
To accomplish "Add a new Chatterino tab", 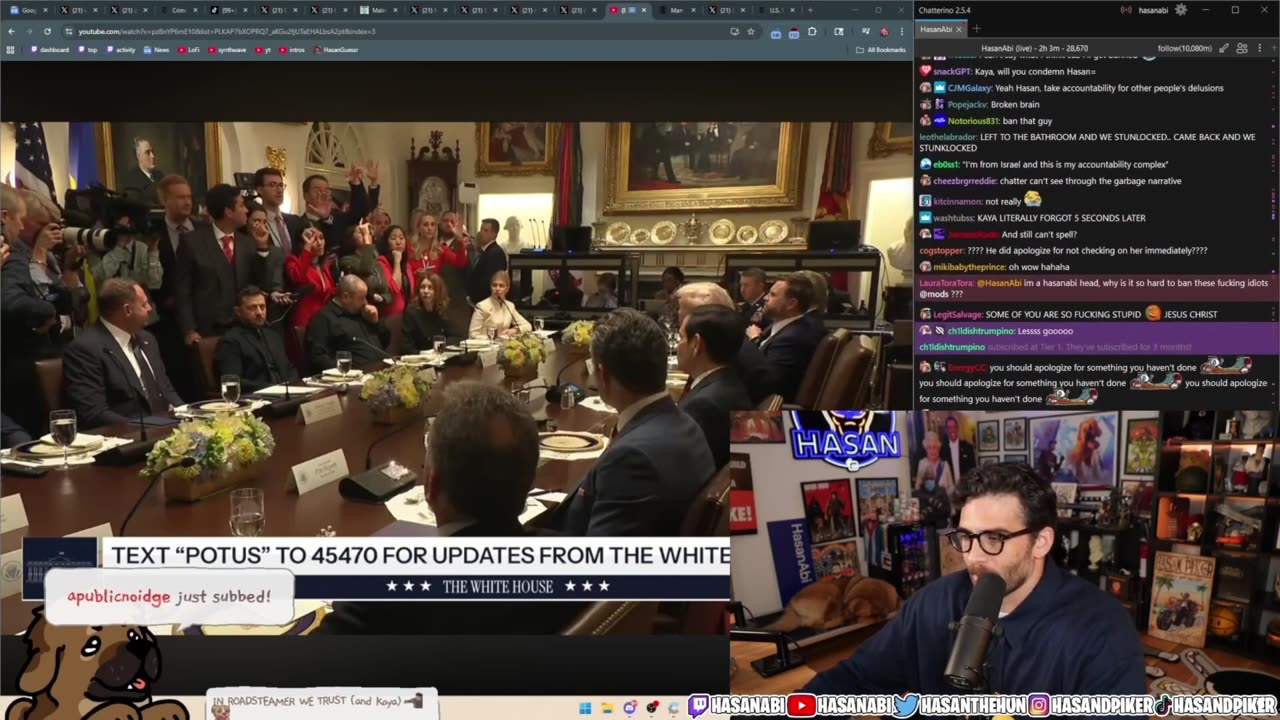I will [x=976, y=29].
